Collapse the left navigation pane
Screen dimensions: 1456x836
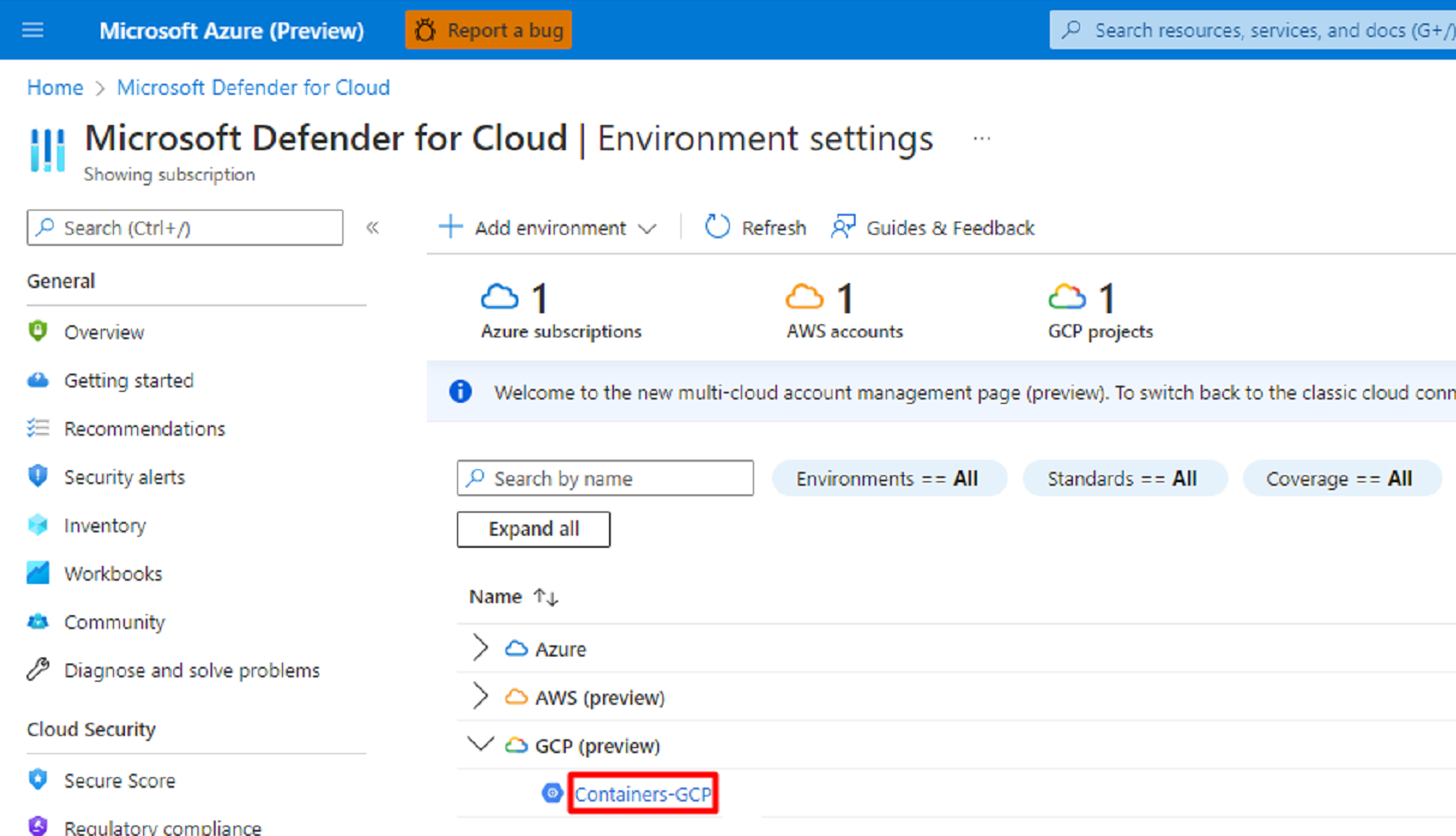tap(373, 228)
